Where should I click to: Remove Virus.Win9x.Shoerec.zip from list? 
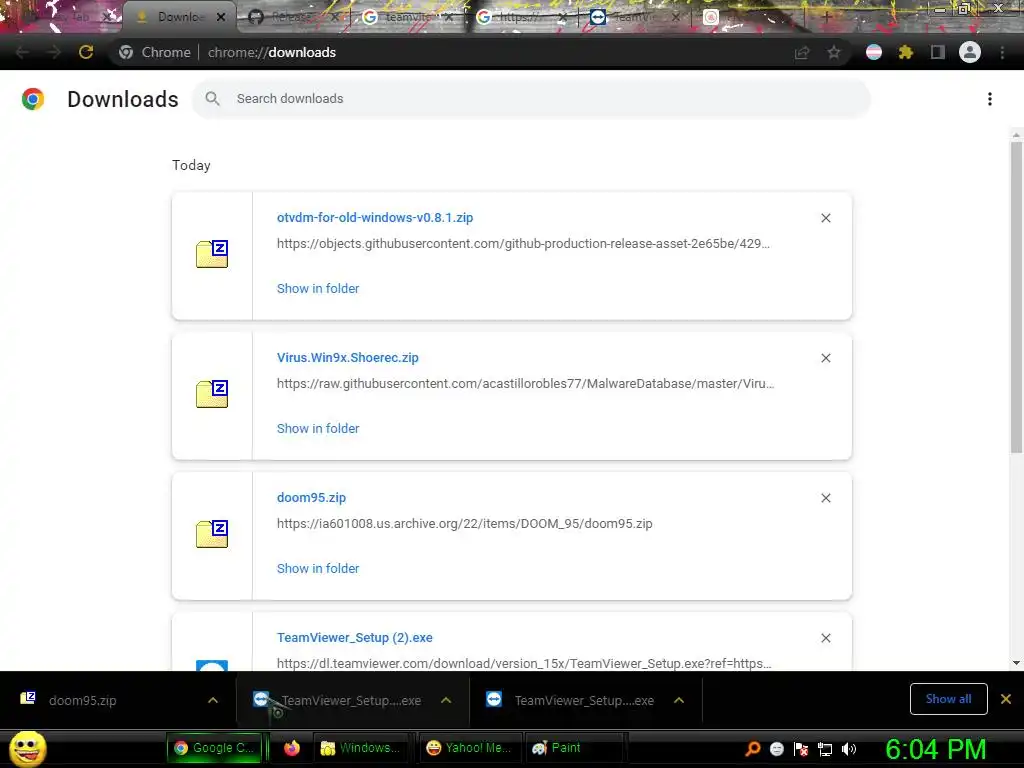coord(825,358)
